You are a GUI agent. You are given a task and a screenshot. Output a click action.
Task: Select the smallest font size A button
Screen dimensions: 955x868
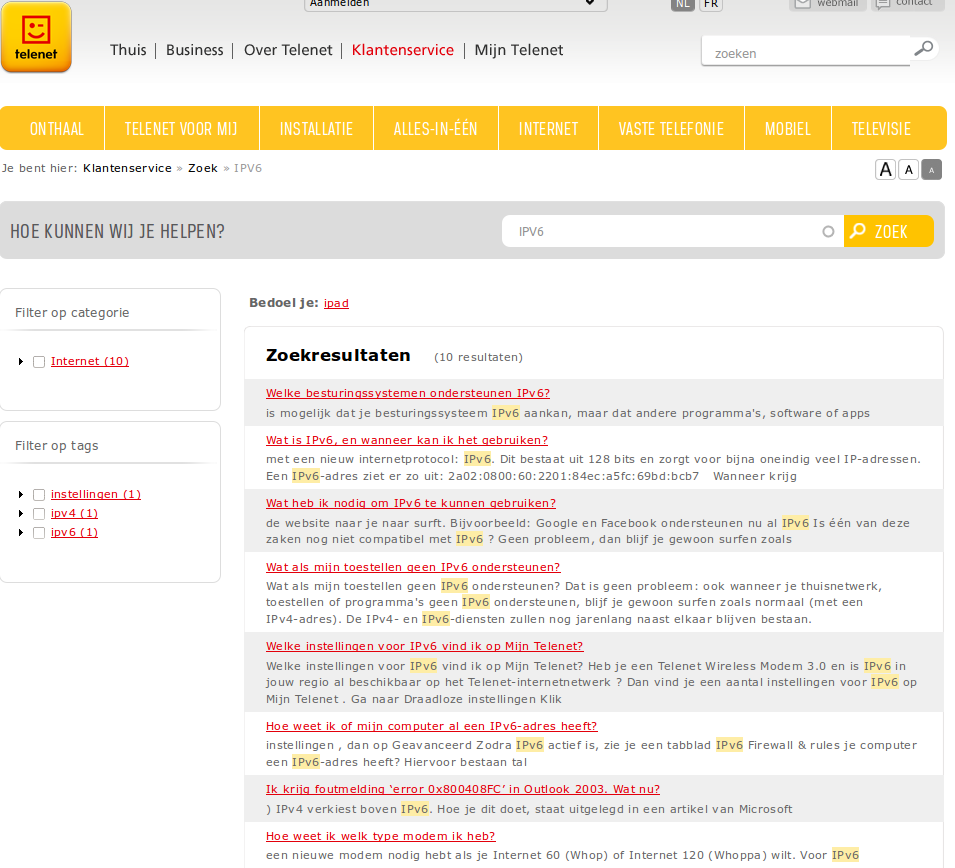(931, 169)
